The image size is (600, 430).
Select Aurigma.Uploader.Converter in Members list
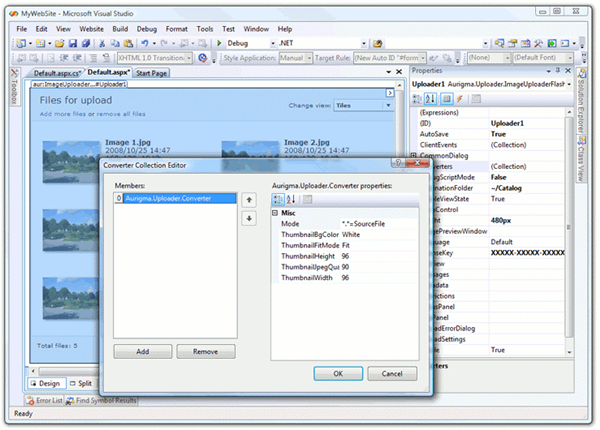[176, 198]
